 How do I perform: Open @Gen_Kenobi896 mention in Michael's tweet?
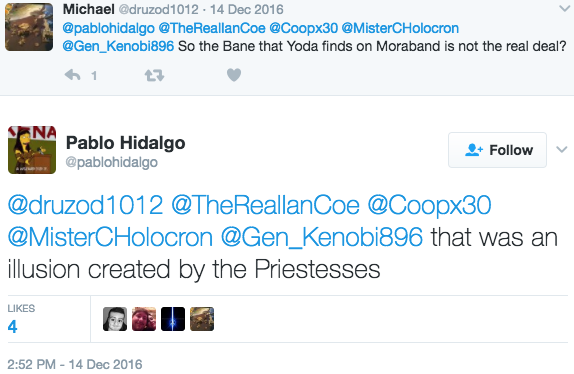point(118,46)
